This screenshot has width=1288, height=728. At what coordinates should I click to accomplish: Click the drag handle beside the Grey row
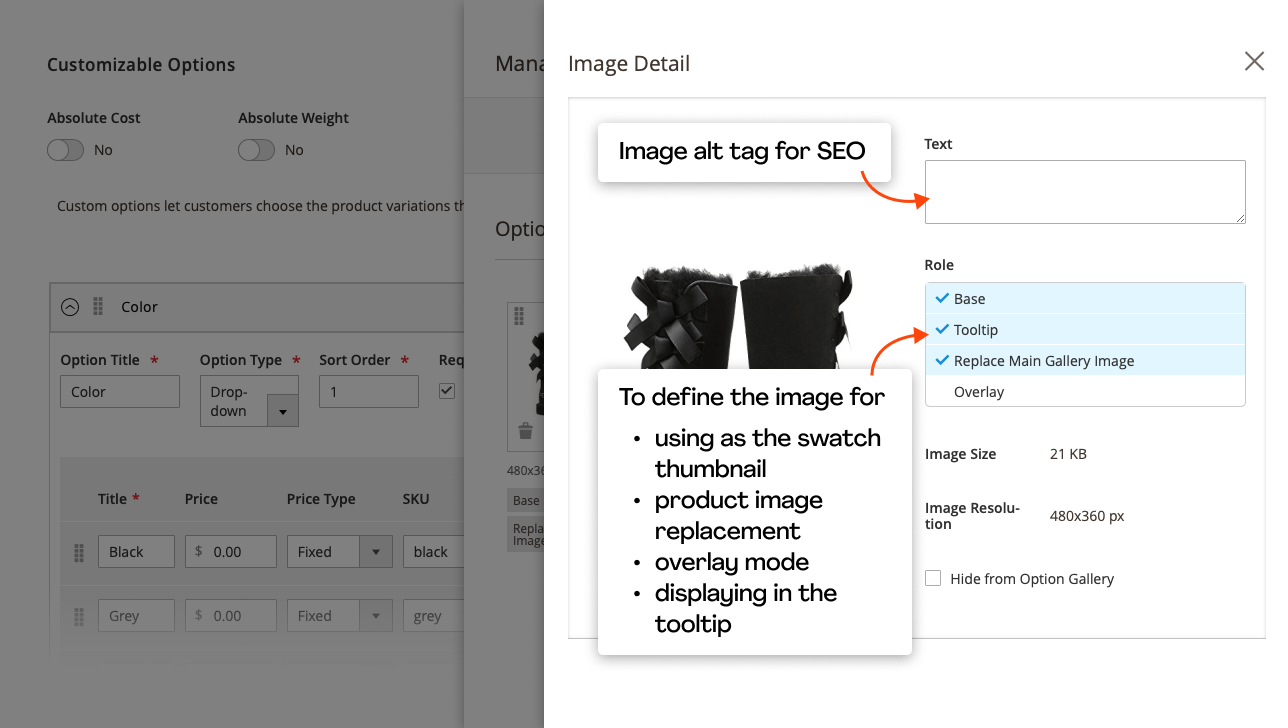78,615
